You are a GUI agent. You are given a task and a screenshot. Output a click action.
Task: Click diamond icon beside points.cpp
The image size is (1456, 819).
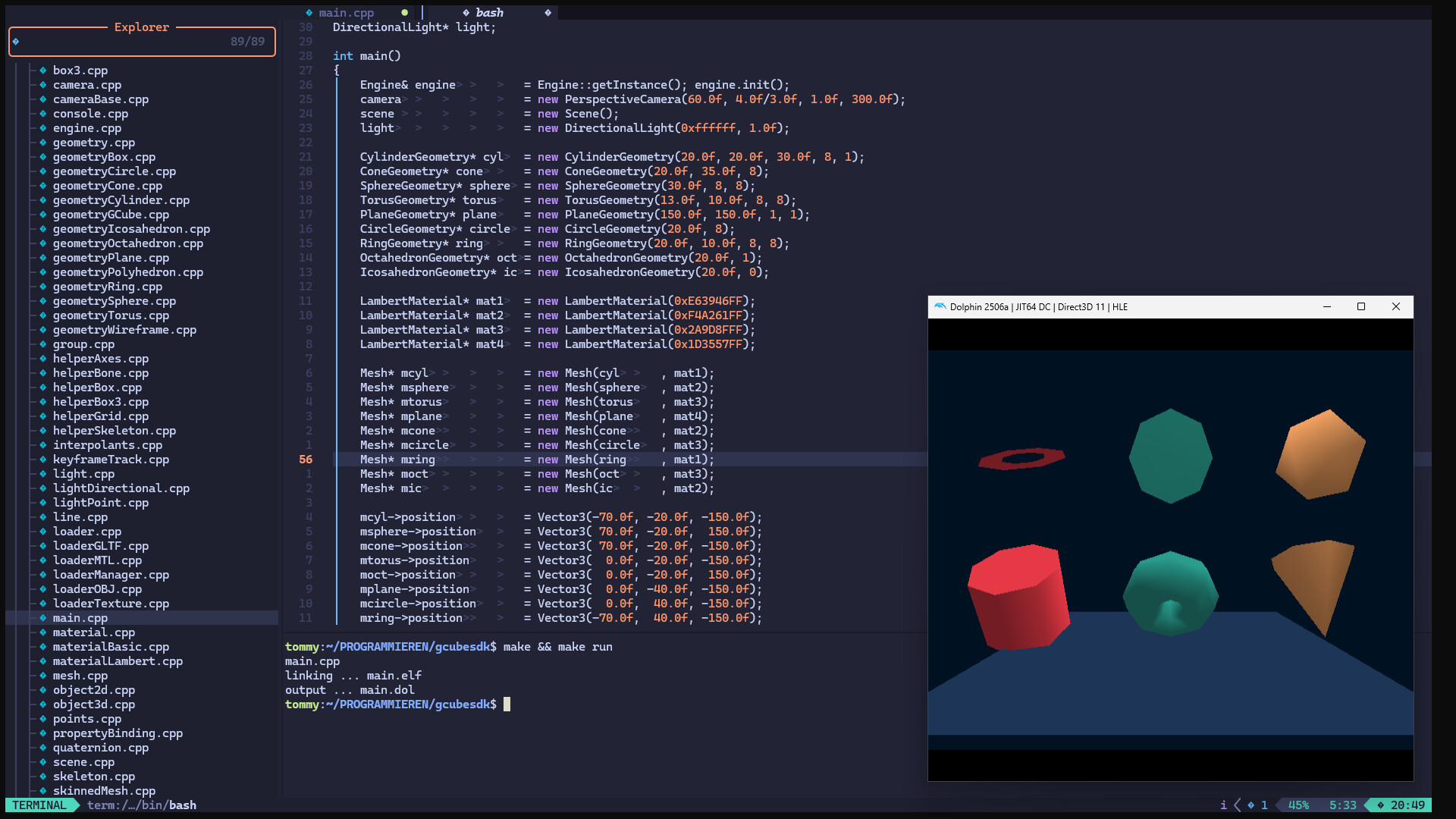click(x=43, y=719)
